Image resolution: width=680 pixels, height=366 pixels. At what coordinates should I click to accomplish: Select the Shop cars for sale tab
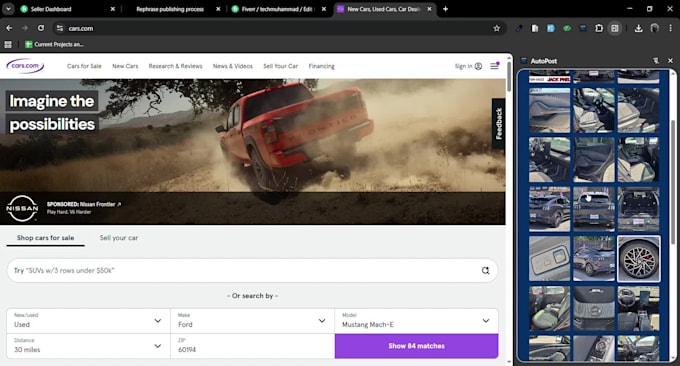[46, 238]
